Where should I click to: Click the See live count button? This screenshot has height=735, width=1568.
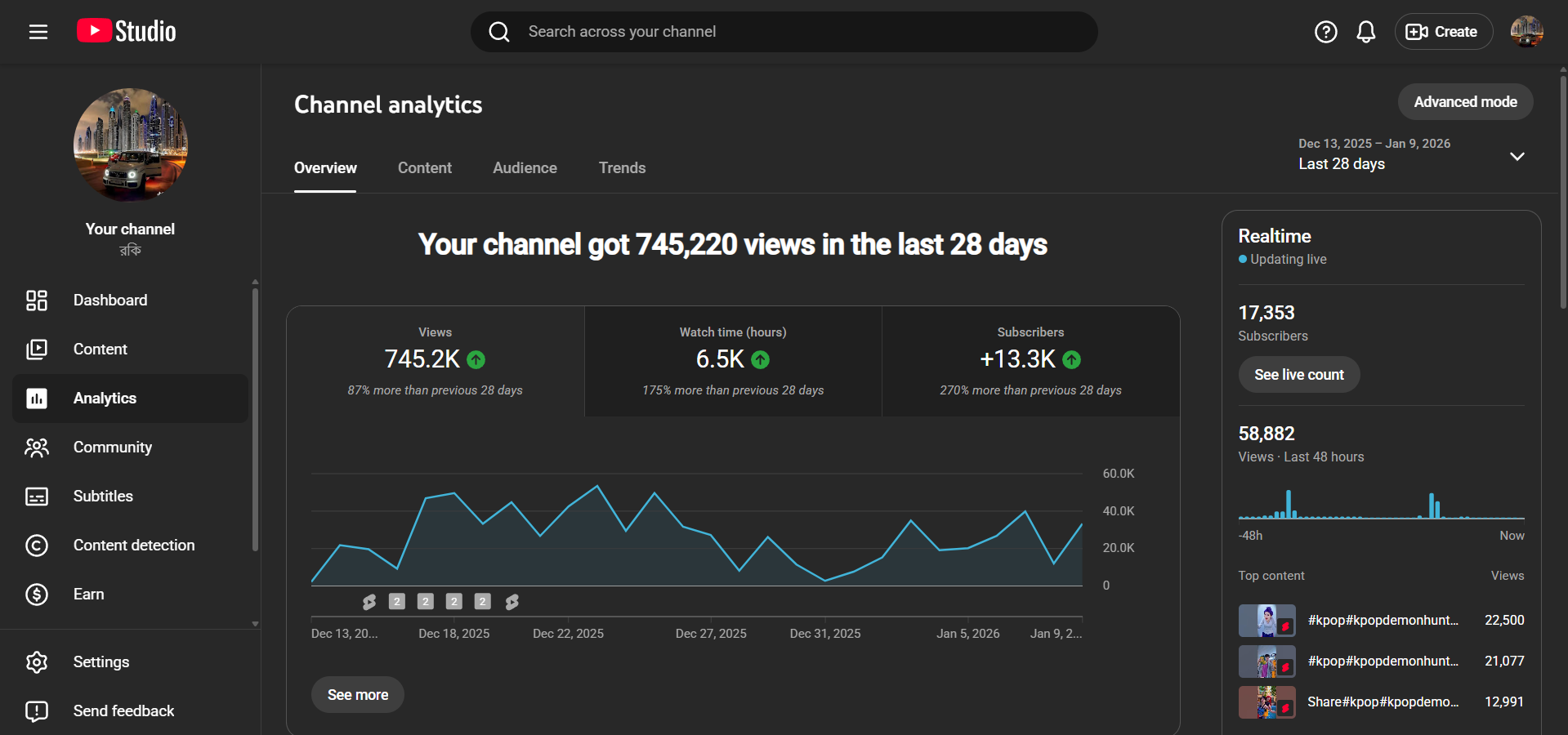[x=1298, y=374]
